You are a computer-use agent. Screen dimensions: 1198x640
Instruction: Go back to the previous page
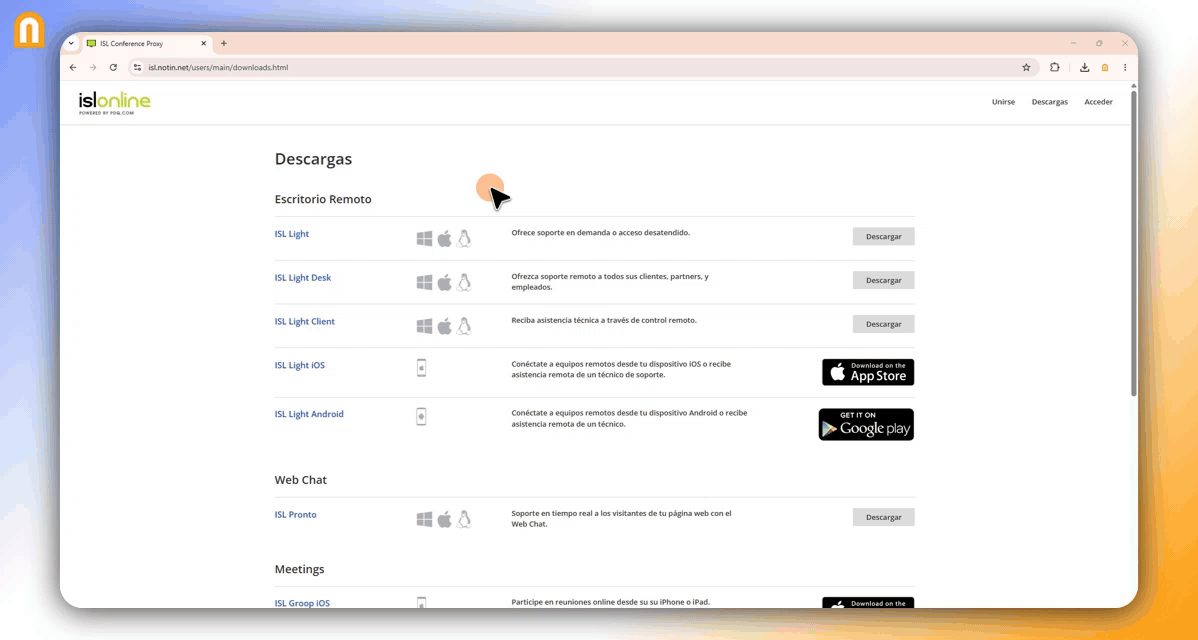coord(73,67)
